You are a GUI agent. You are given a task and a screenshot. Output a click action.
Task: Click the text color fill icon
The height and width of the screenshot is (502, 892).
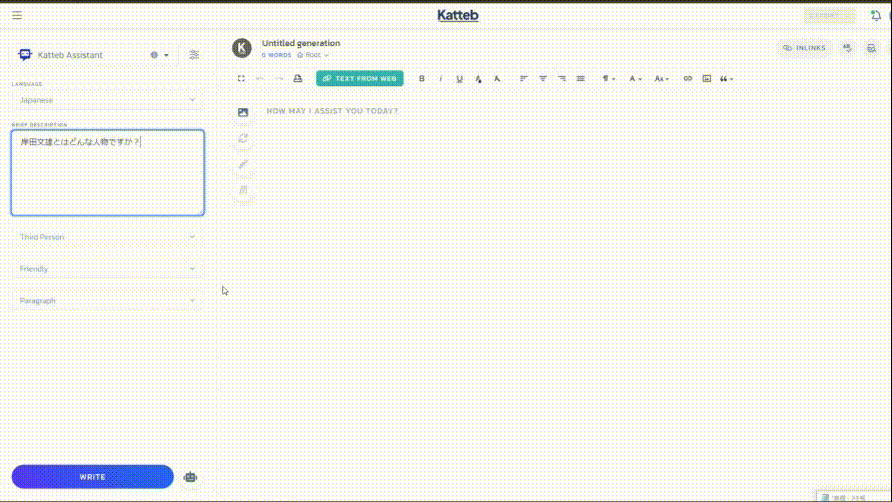point(478,79)
